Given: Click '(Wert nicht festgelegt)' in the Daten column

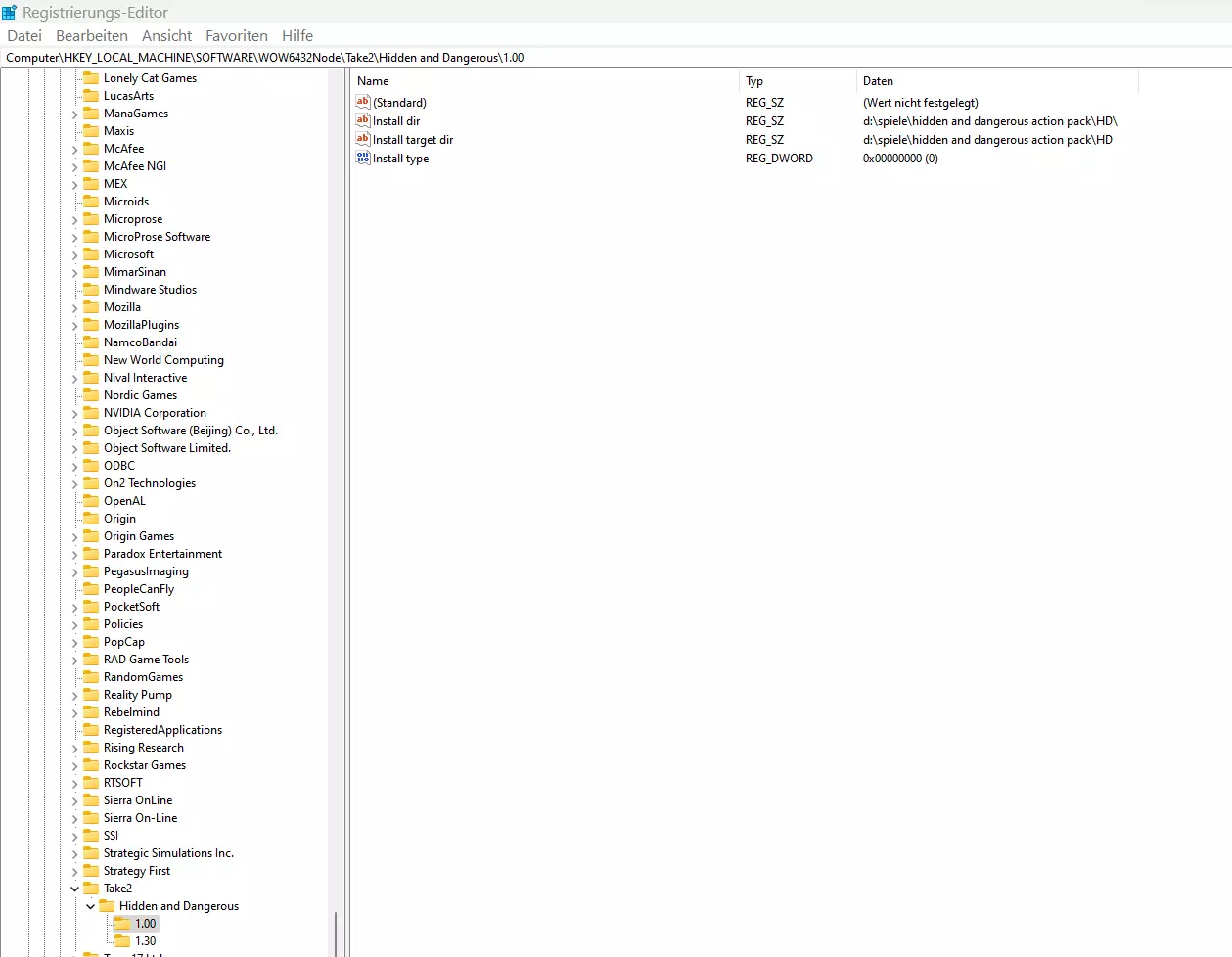Looking at the screenshot, I should (x=921, y=103).
